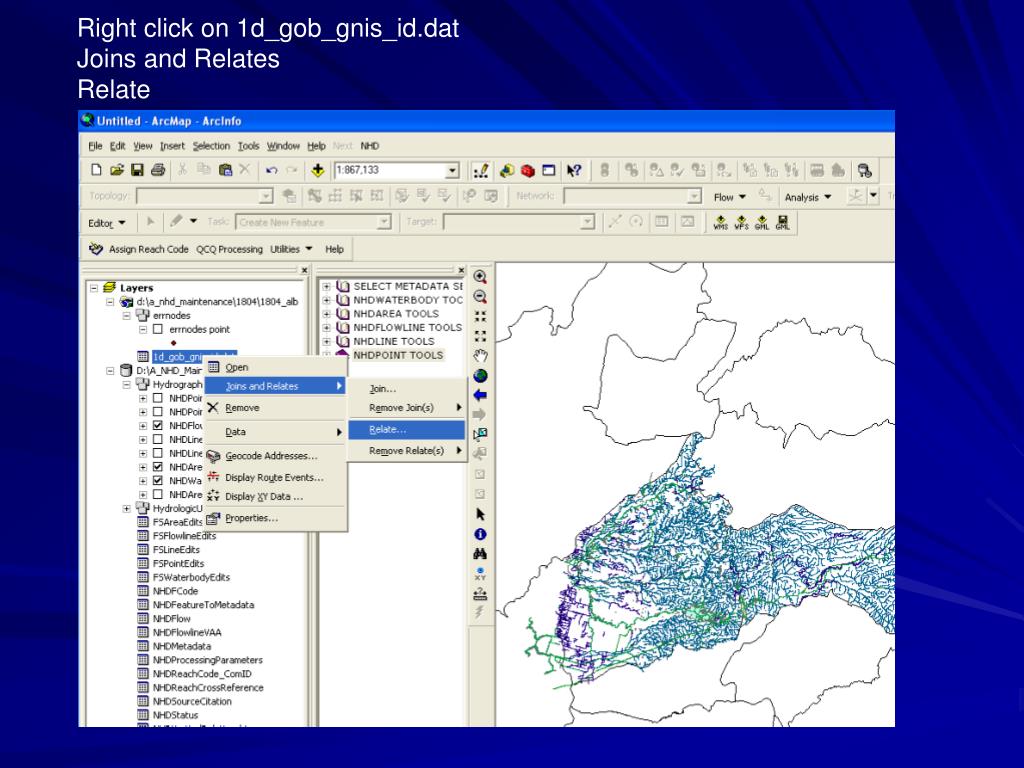This screenshot has width=1024, height=768.
Task: Click the New Map File icon
Action: coord(96,170)
